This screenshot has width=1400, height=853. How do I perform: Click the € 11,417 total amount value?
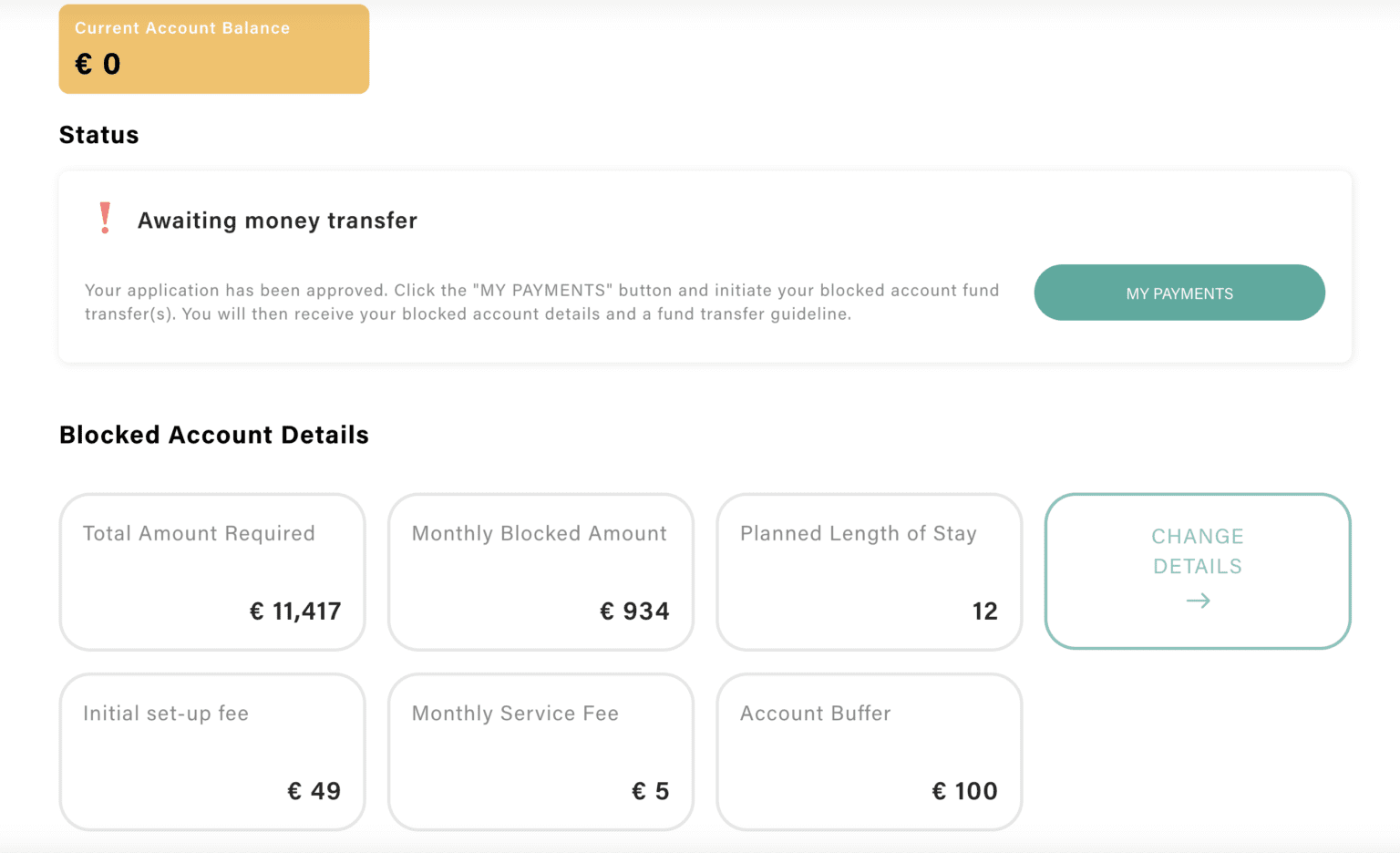[x=295, y=611]
